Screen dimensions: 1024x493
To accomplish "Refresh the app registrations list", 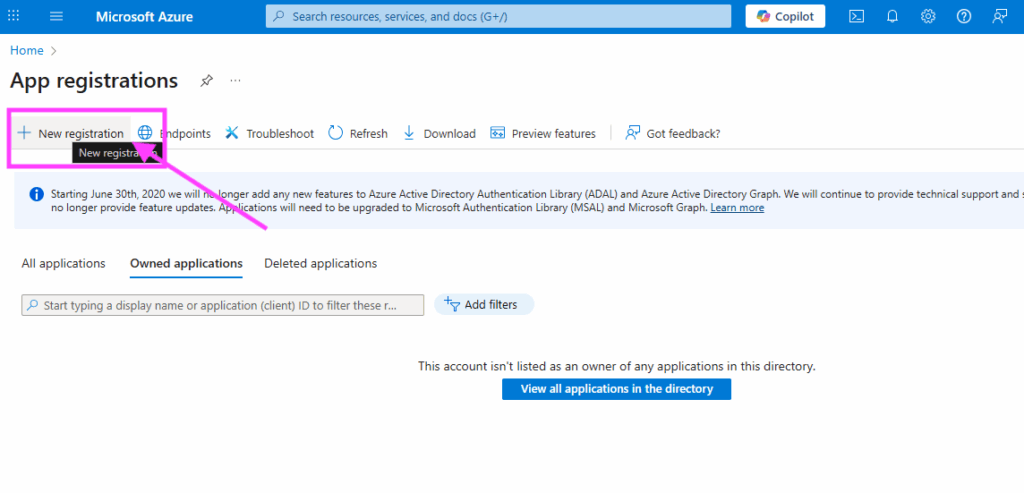I will coord(358,133).
